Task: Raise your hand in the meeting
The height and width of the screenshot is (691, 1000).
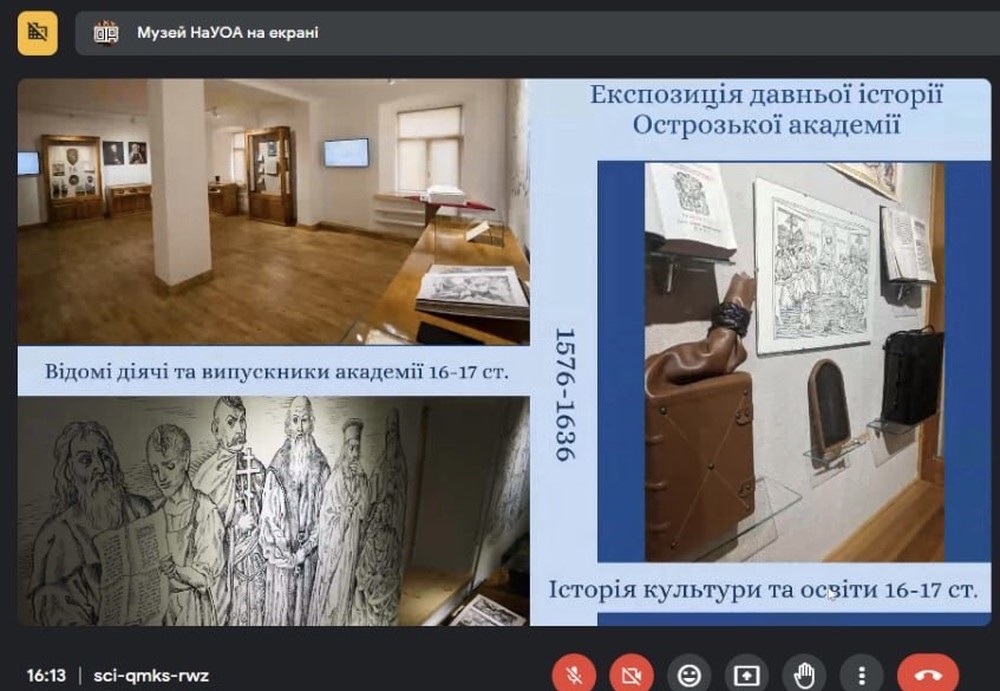Action: [804, 675]
